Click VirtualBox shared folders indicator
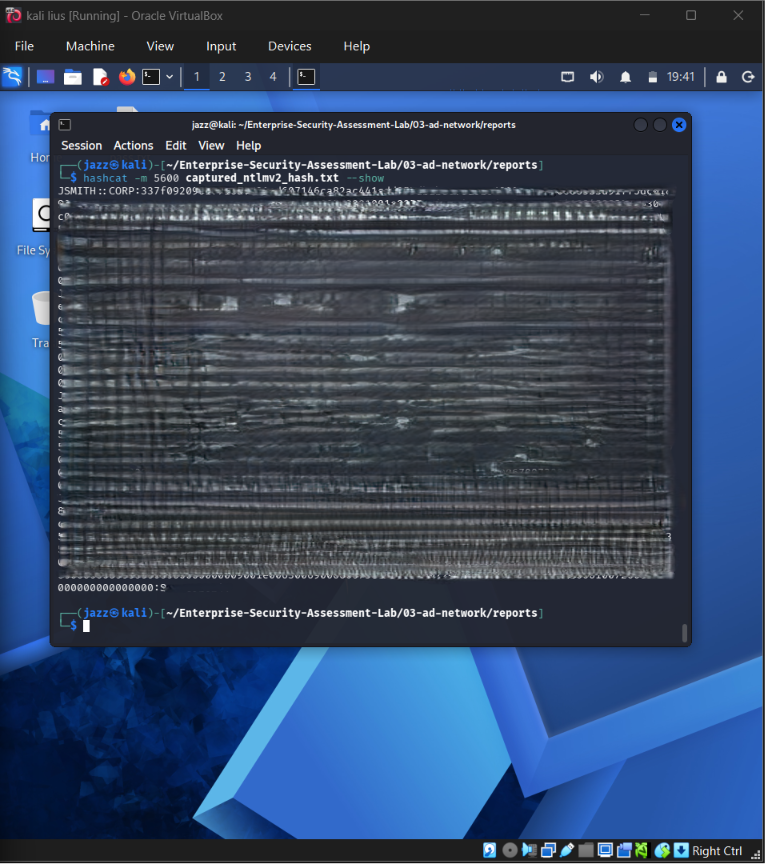Image resolution: width=765 pixels, height=864 pixels. (x=586, y=850)
